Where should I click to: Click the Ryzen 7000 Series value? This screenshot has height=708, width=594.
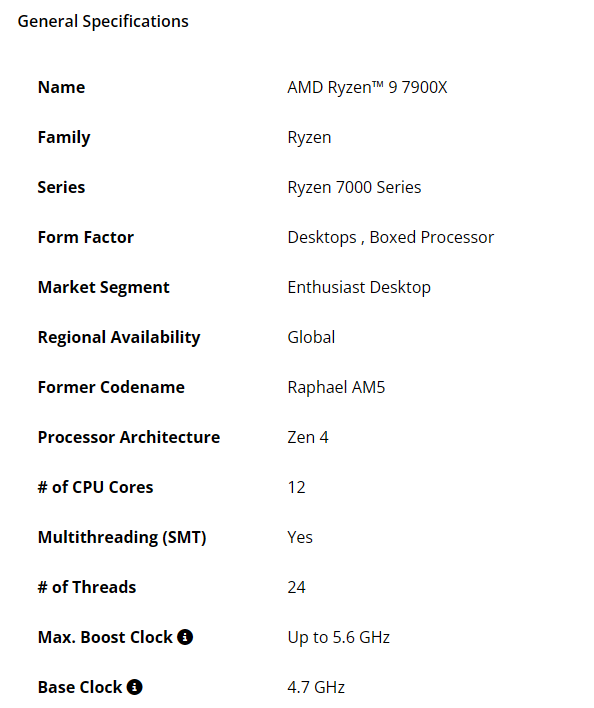(354, 187)
